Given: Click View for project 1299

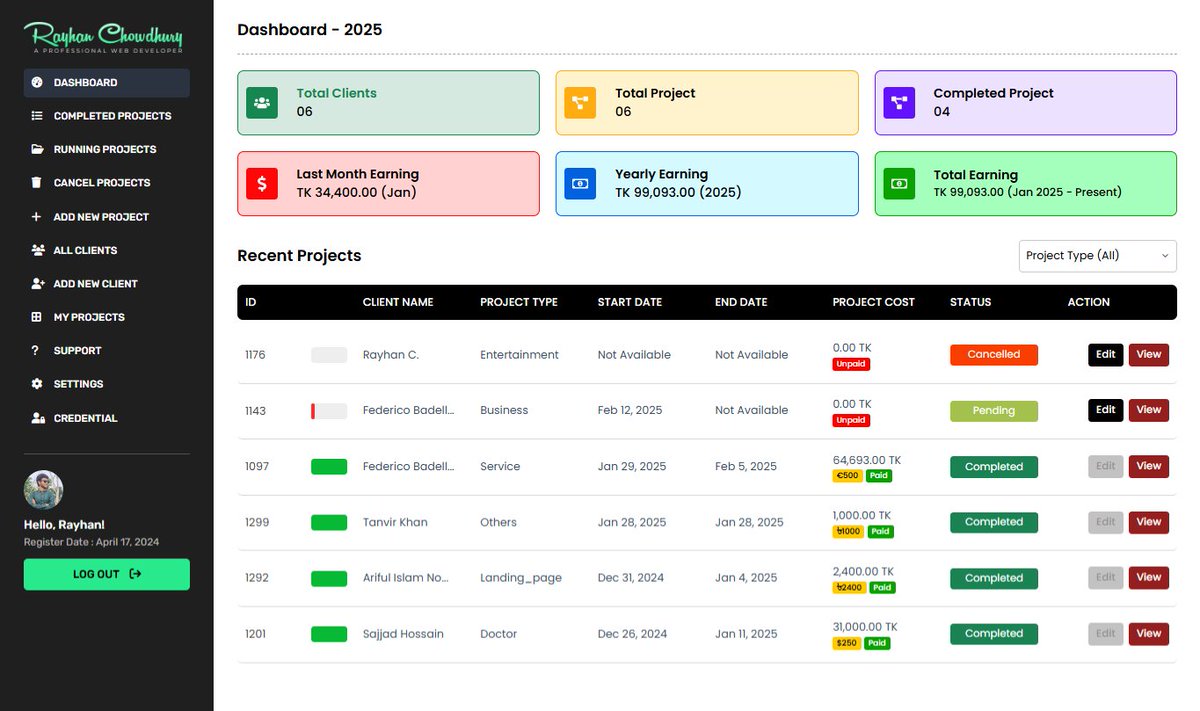Looking at the screenshot, I should [1149, 522].
